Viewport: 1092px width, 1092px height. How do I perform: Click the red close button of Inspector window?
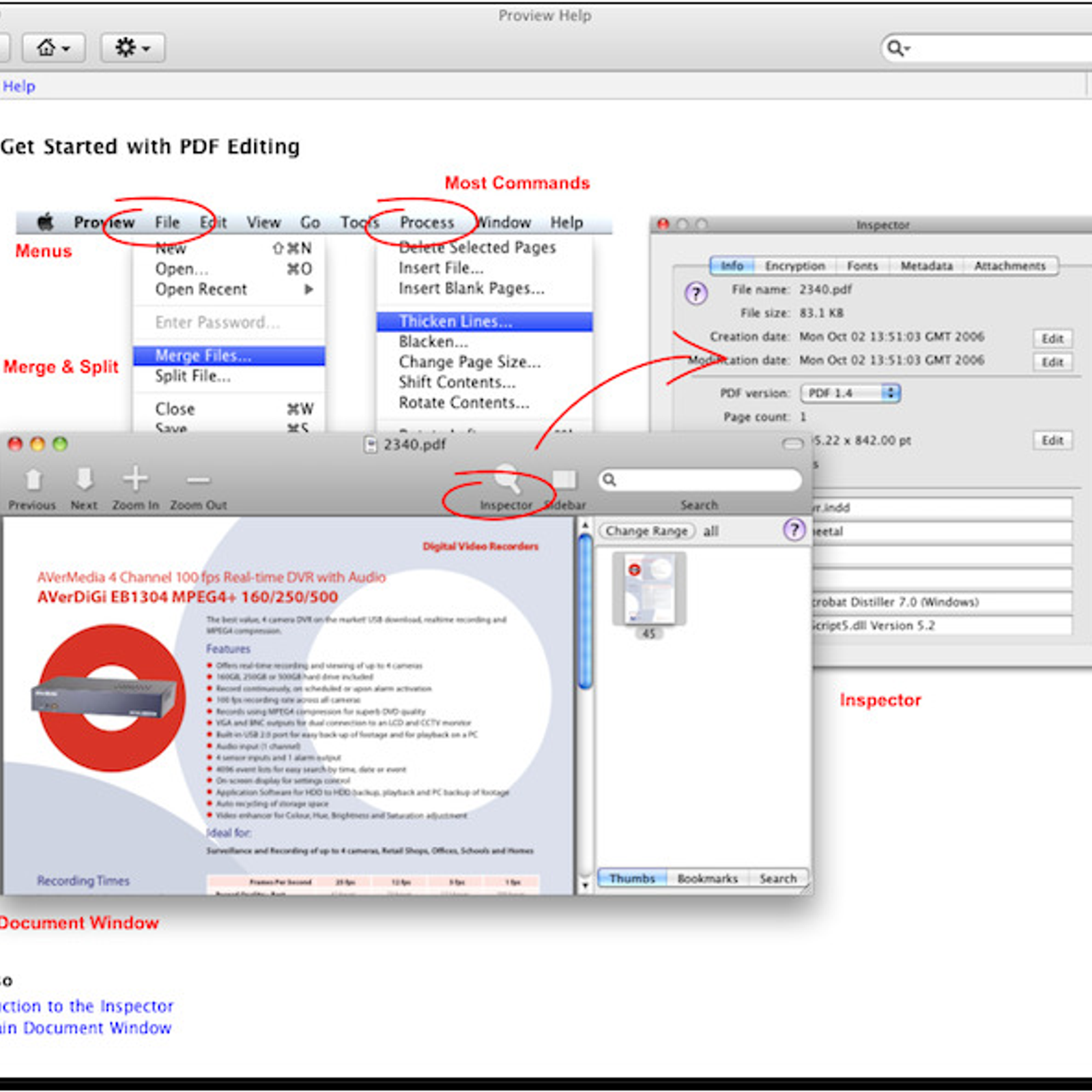pos(663,224)
